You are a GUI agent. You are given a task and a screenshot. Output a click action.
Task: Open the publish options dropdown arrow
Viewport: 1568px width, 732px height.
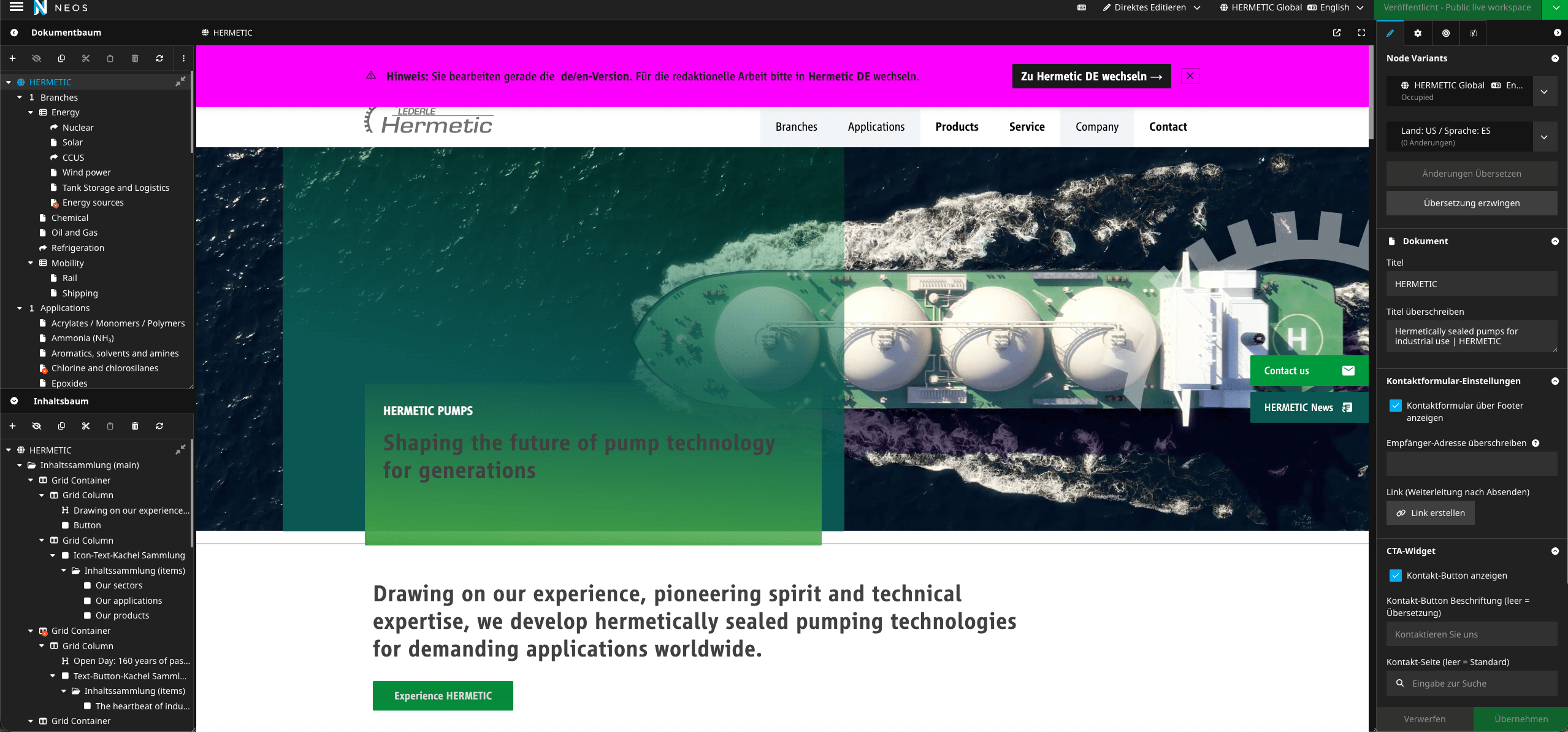click(x=1556, y=8)
